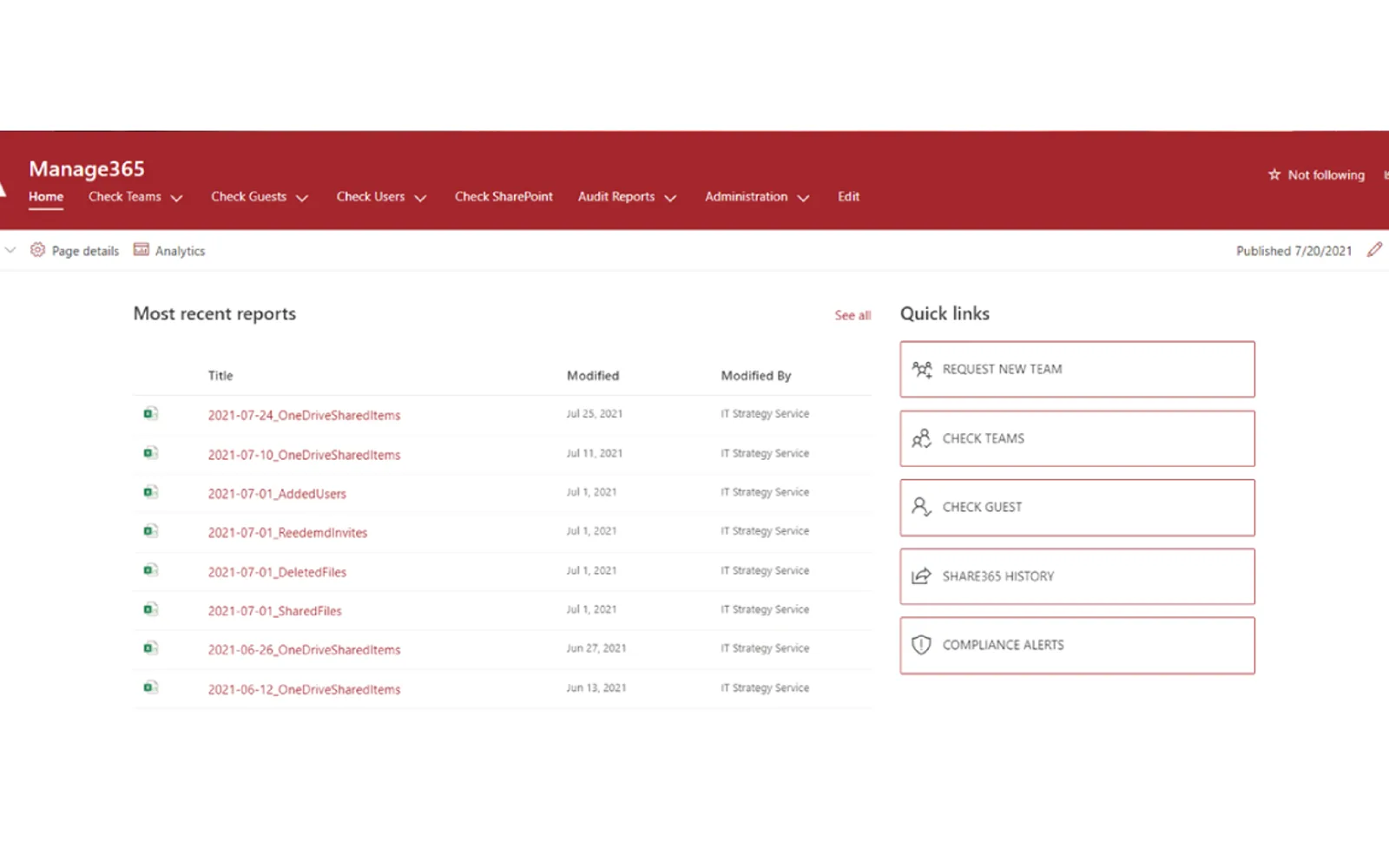Open the 2021-07-01_AddedUsers report
Image resolution: width=1389 pixels, height=868 pixels.
277,494
